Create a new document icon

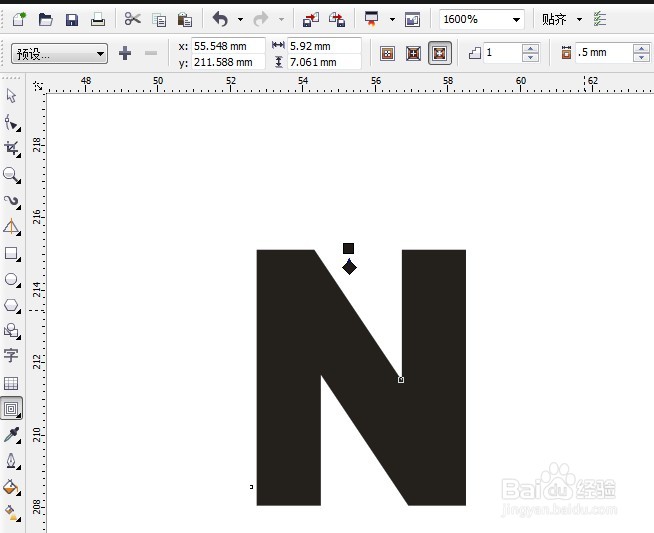click(x=18, y=19)
